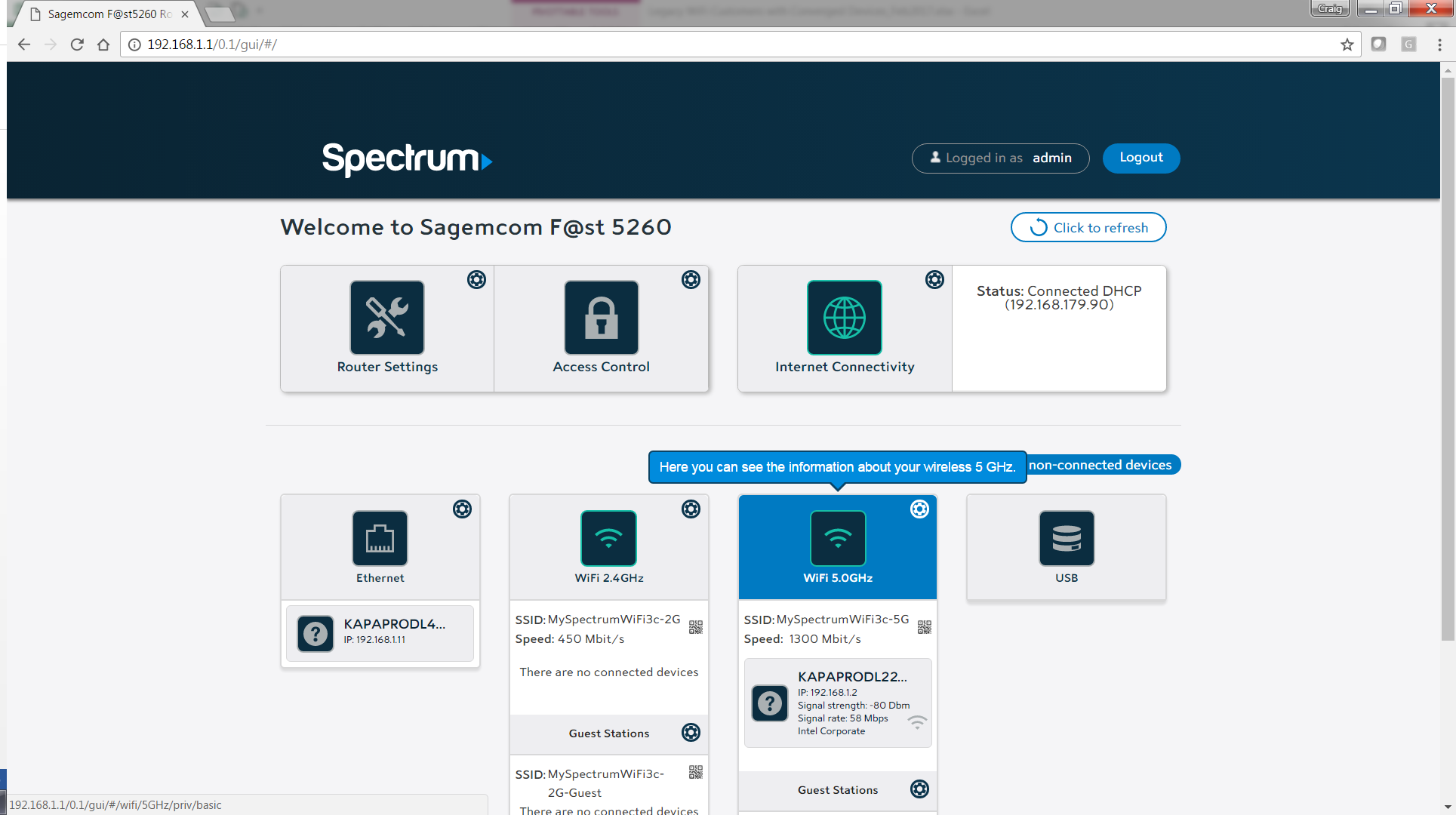
Task: Open the browser home page
Action: [x=103, y=45]
